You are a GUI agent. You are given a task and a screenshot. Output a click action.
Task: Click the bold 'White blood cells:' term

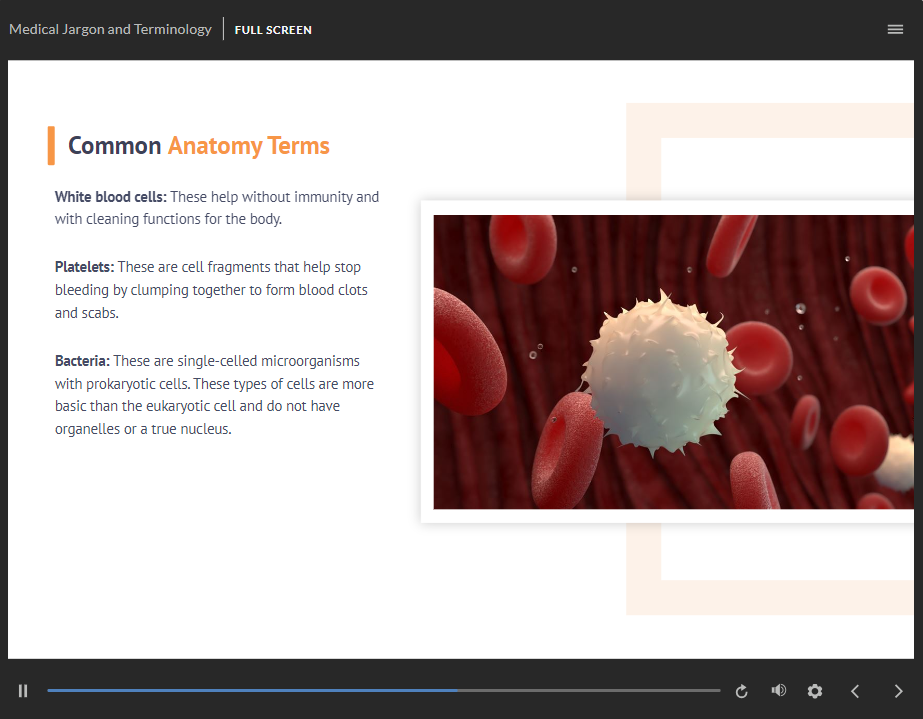pos(110,197)
